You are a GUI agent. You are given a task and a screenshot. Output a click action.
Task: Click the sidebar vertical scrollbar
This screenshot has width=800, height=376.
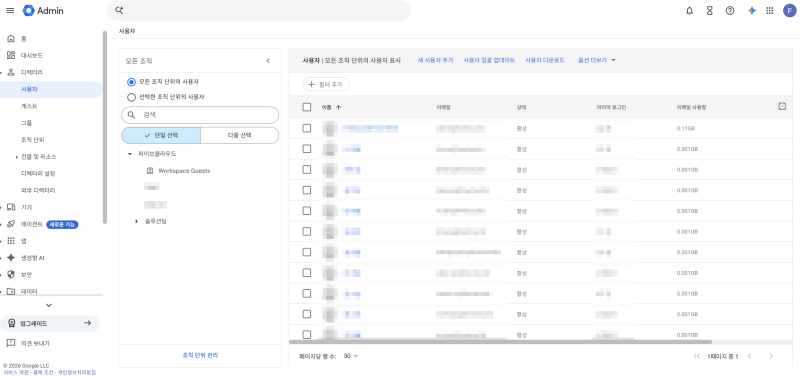coord(105,128)
